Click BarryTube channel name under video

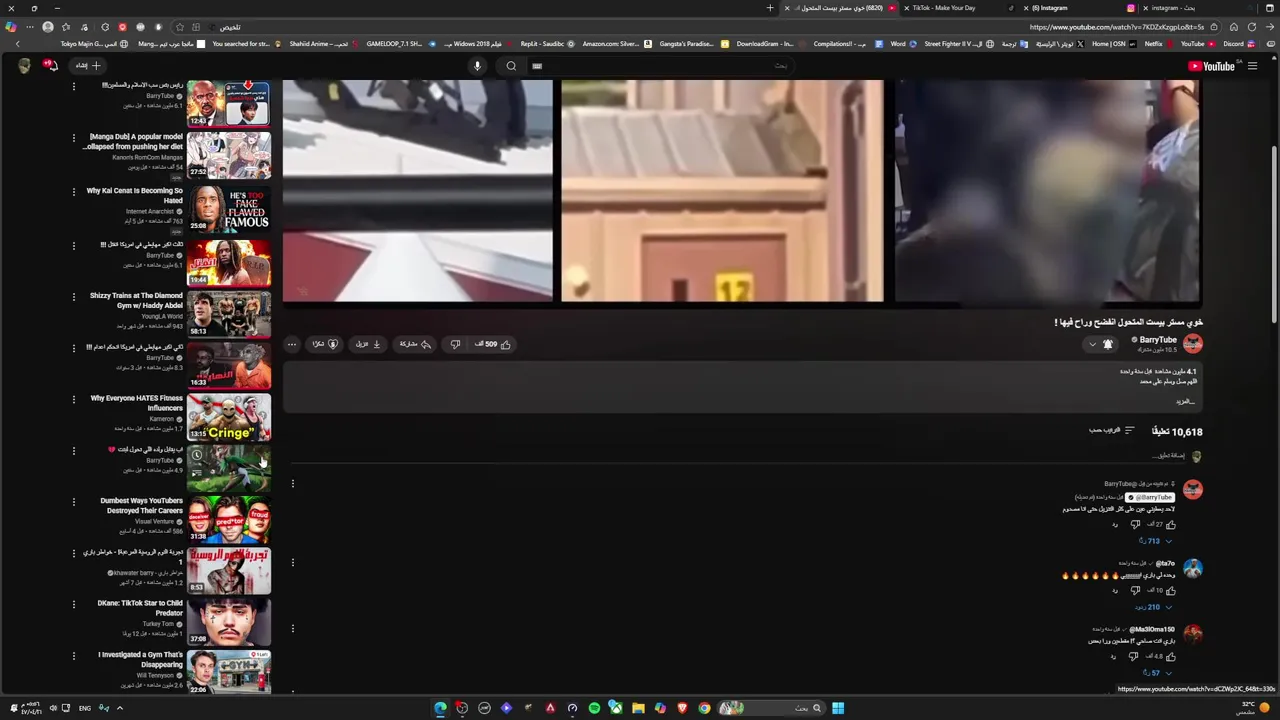(x=1158, y=340)
